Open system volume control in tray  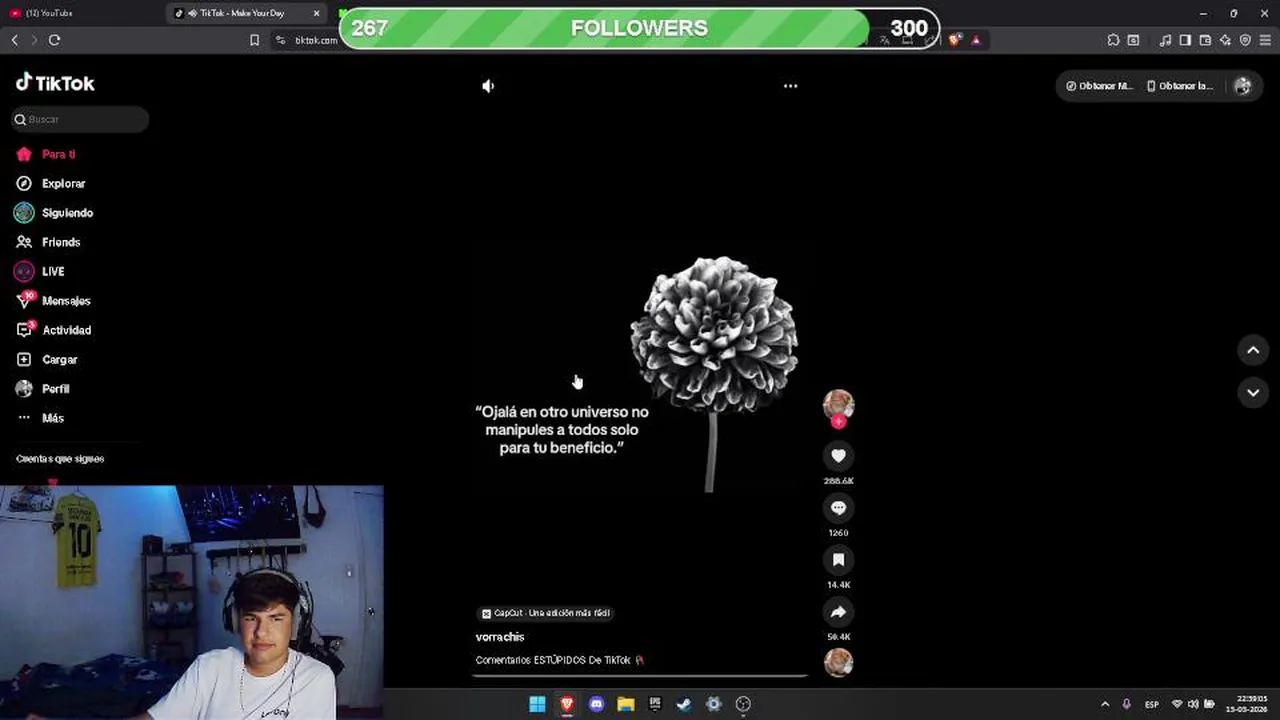[x=1193, y=704]
